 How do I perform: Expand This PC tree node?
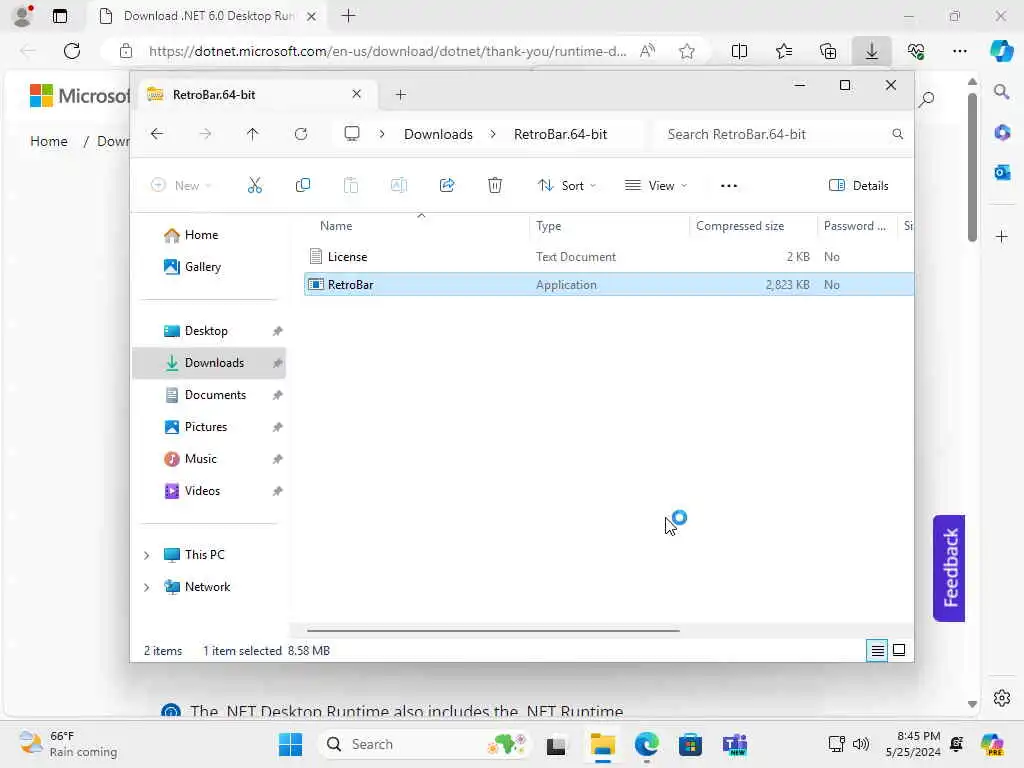(146, 555)
